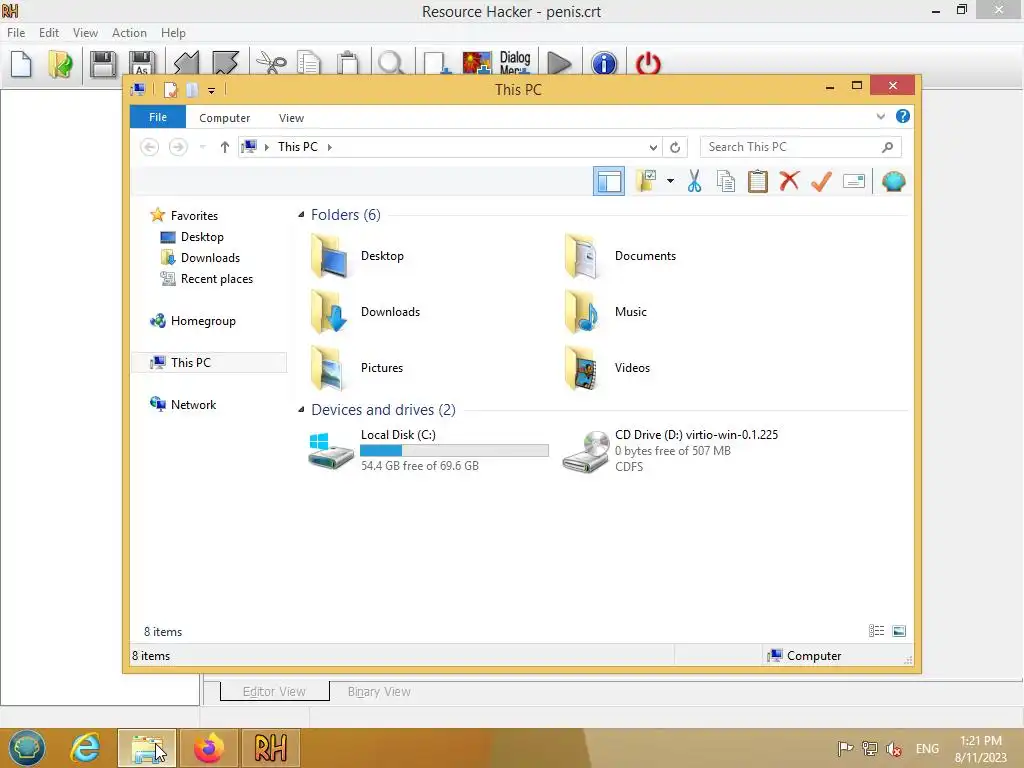Click blue scissors Cut icon in Explorer
This screenshot has width=1024, height=768.
694,182
